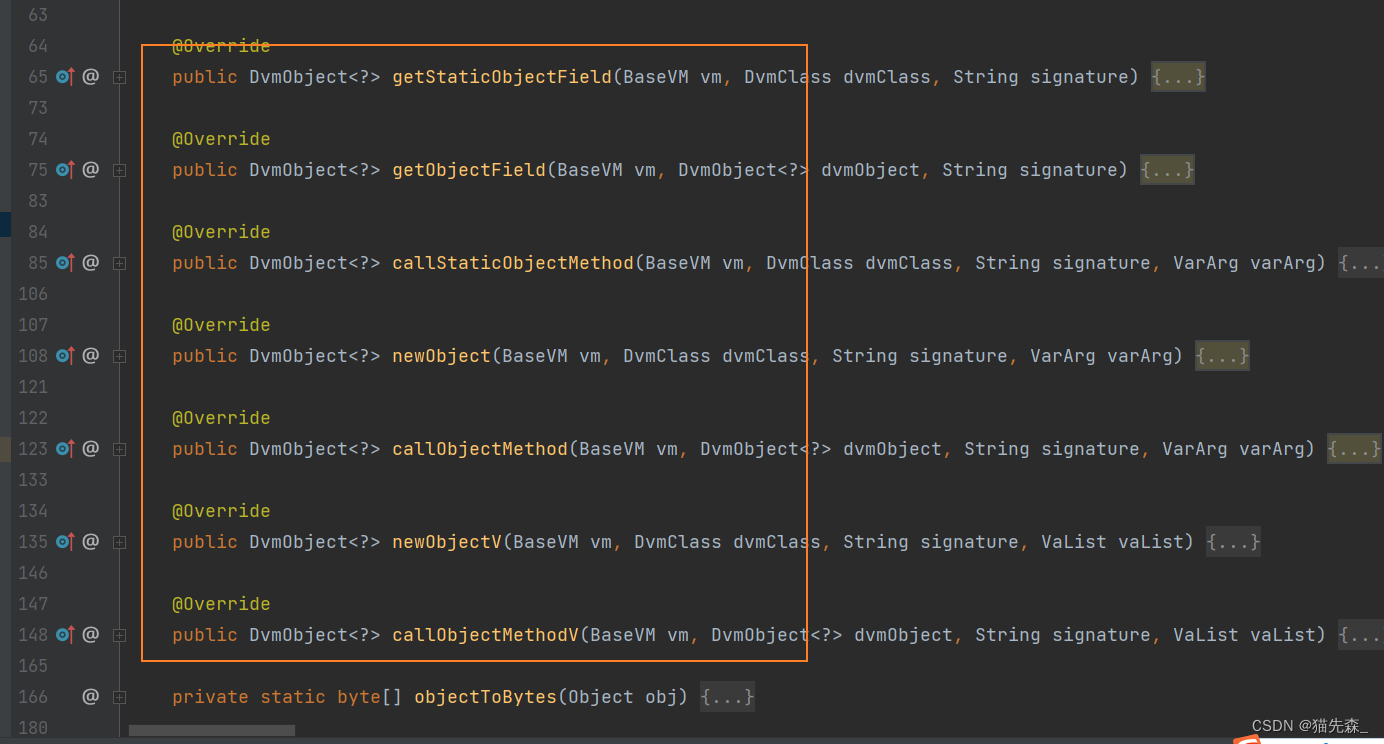The image size is (1384, 744).
Task: Click the {...} placeholder on the newObject line
Action: (1221, 355)
